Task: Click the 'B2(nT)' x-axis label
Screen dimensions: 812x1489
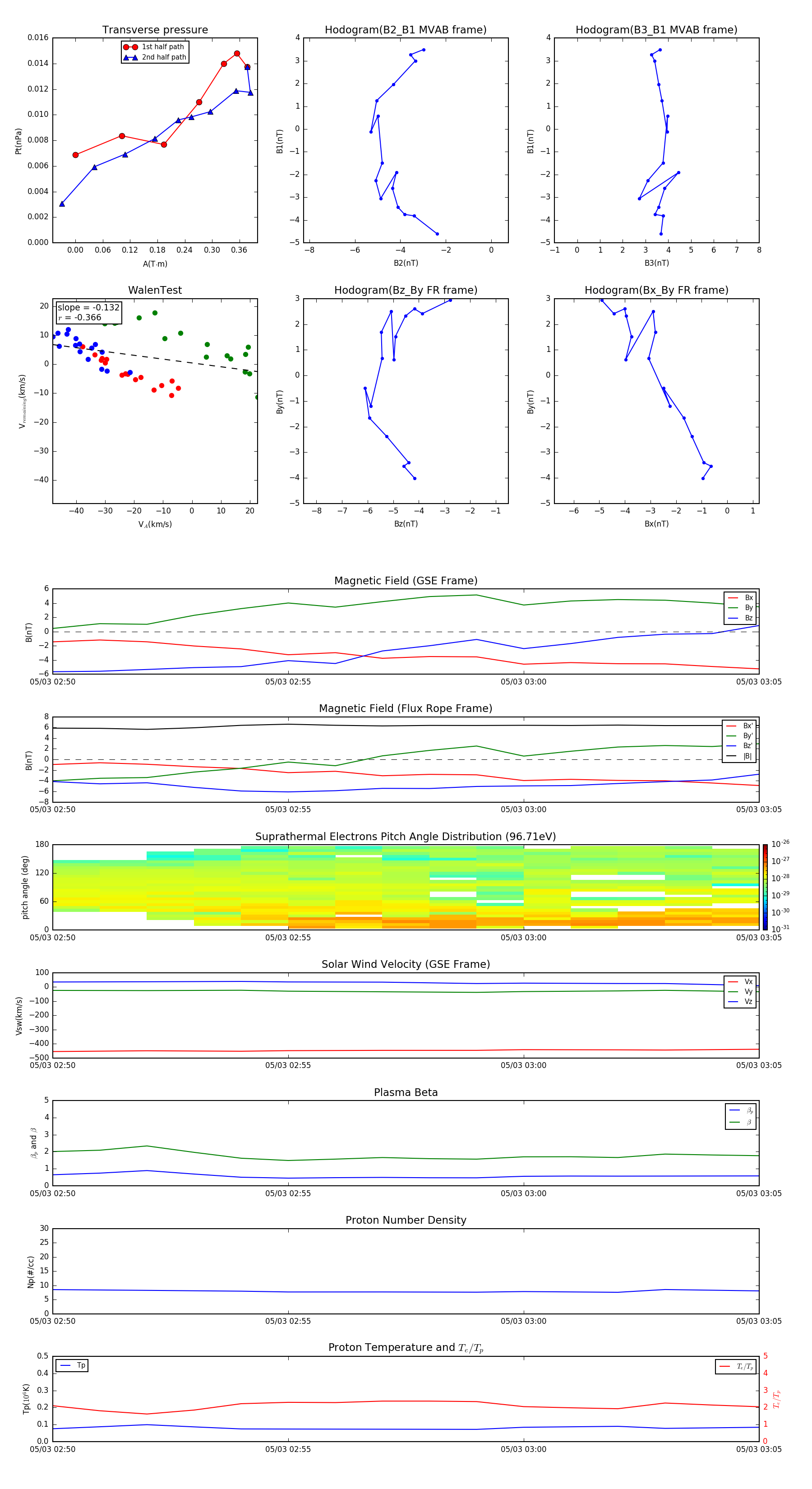Action: pyautogui.click(x=406, y=263)
